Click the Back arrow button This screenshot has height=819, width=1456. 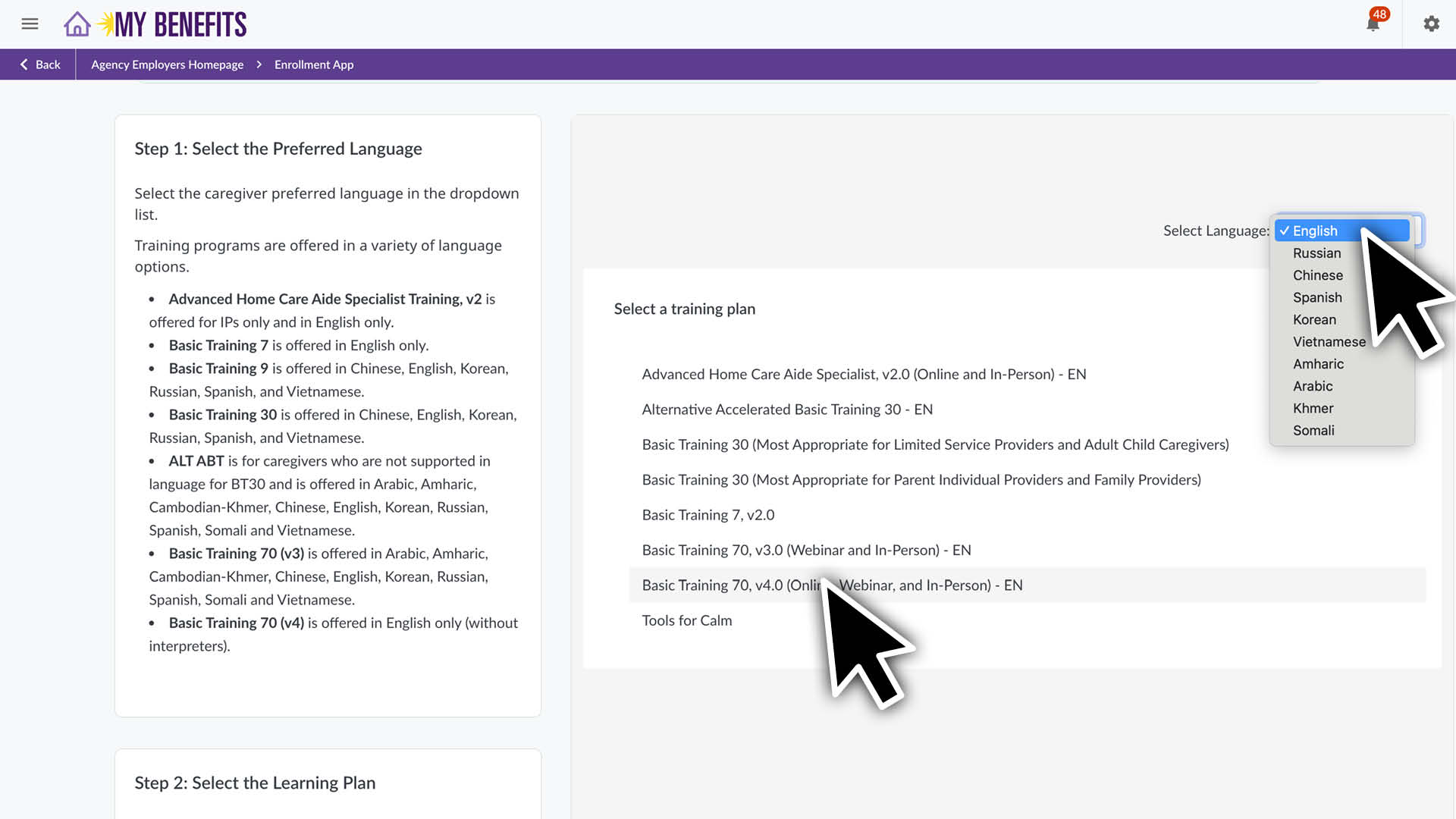pyautogui.click(x=39, y=64)
